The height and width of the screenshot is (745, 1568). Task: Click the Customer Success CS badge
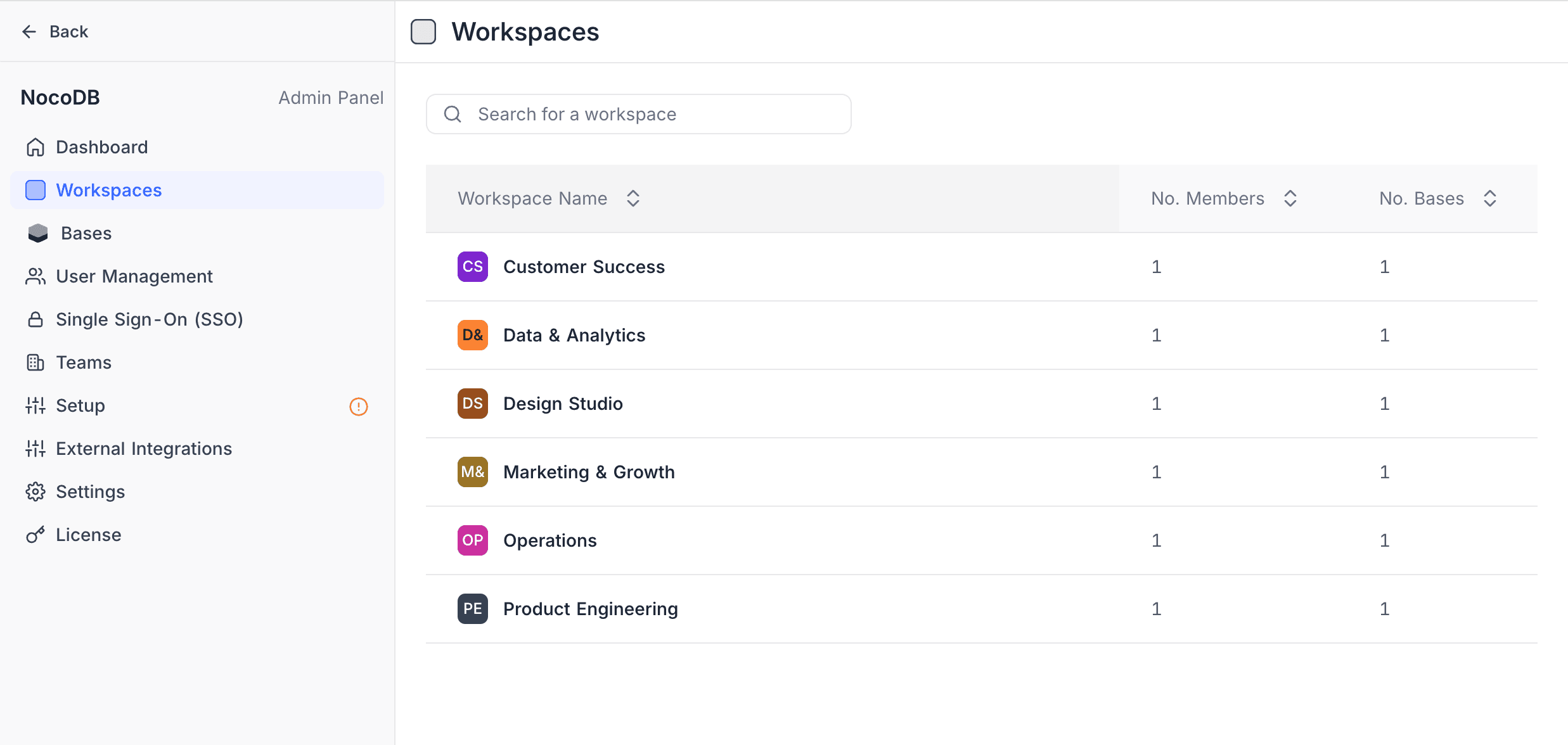[472, 267]
